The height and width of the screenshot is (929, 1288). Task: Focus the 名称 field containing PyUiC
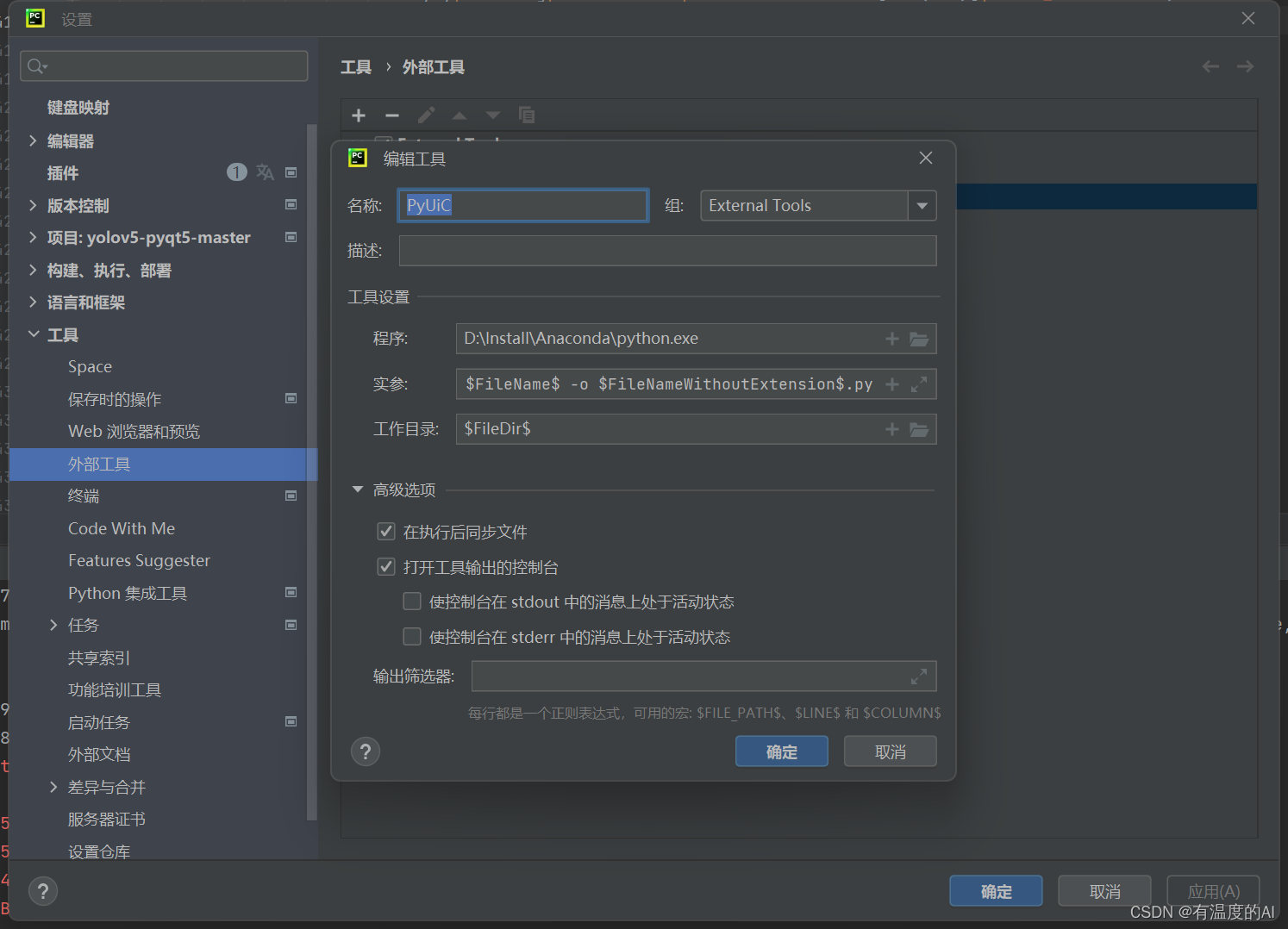[x=523, y=206]
